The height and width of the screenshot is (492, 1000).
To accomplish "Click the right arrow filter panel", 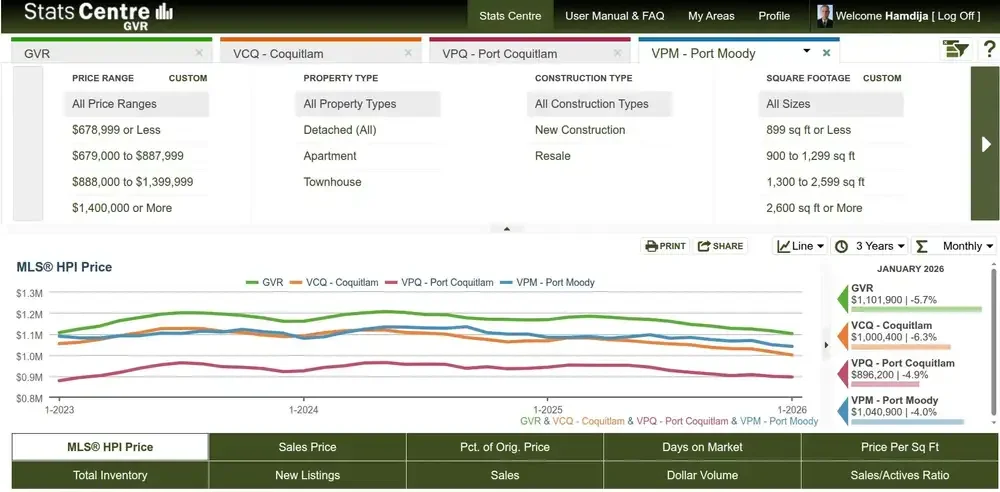I will pyautogui.click(x=985, y=144).
